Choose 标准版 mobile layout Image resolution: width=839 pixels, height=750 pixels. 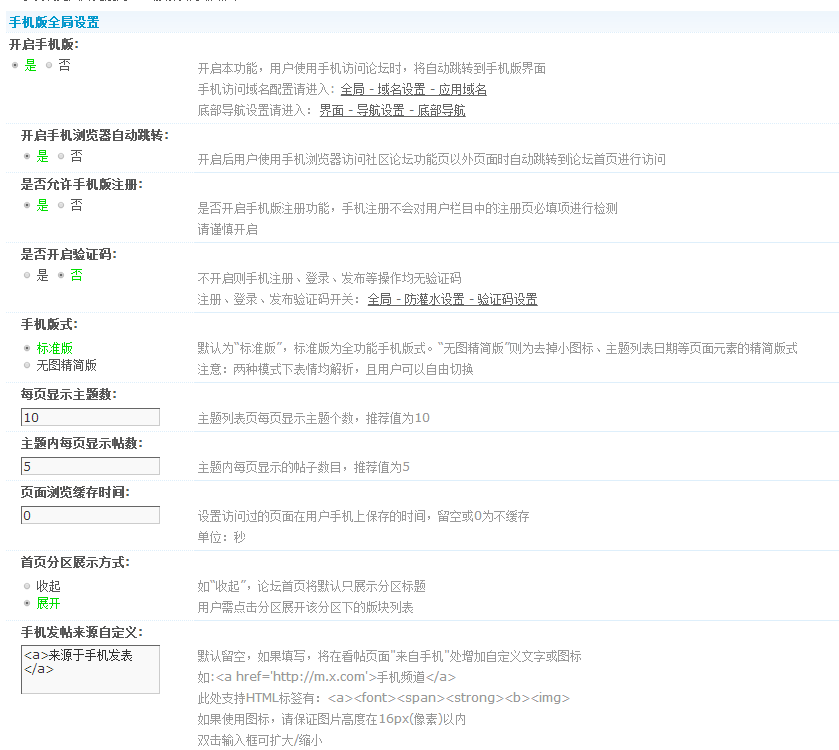[27, 348]
